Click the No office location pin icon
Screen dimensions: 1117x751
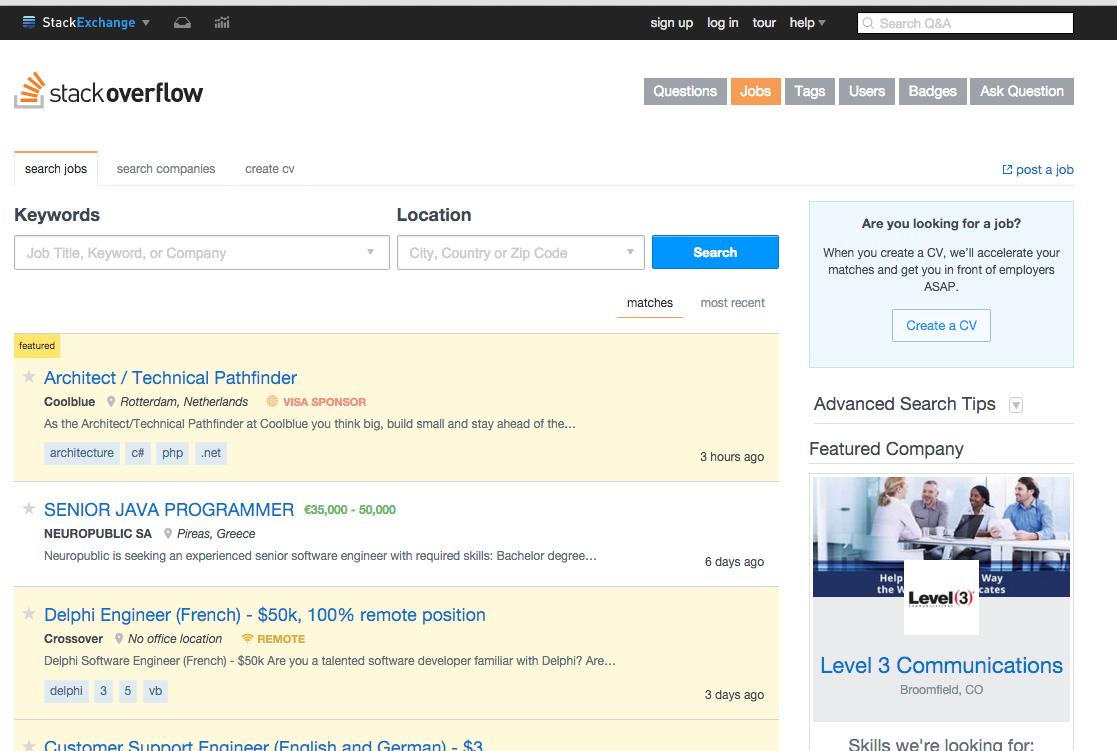[119, 639]
